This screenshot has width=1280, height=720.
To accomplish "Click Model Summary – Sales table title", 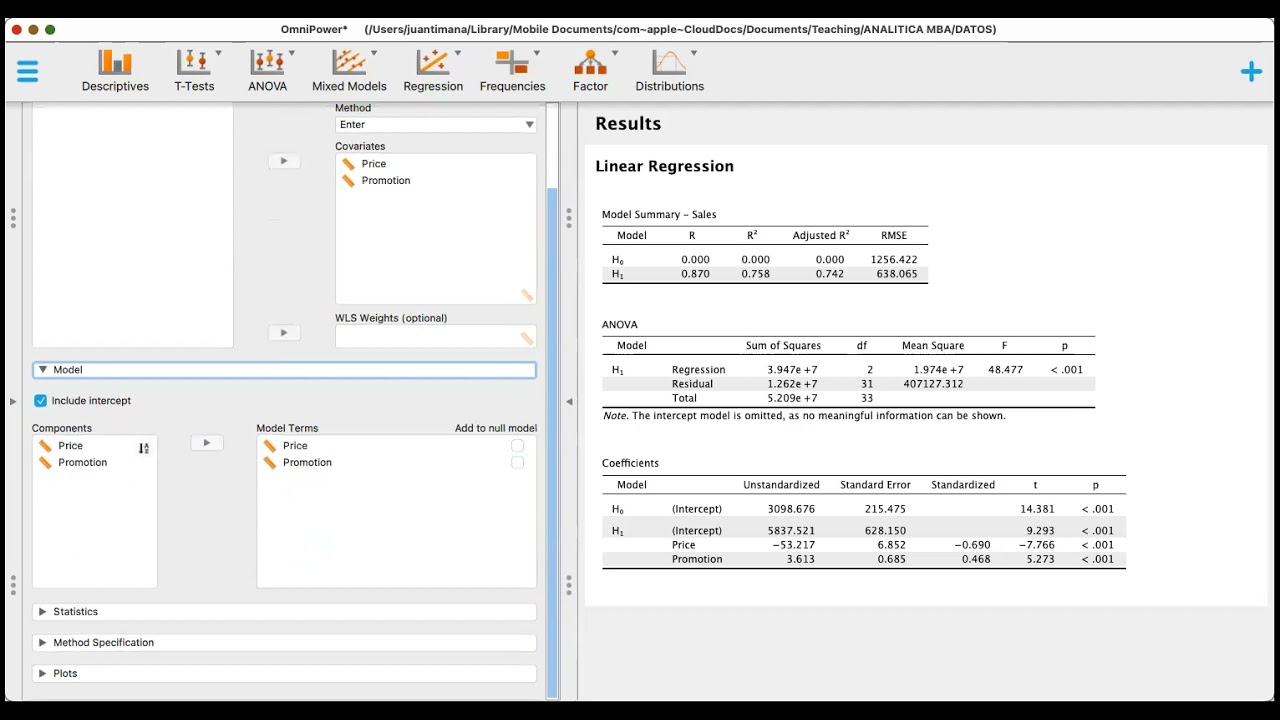I will click(x=659, y=215).
